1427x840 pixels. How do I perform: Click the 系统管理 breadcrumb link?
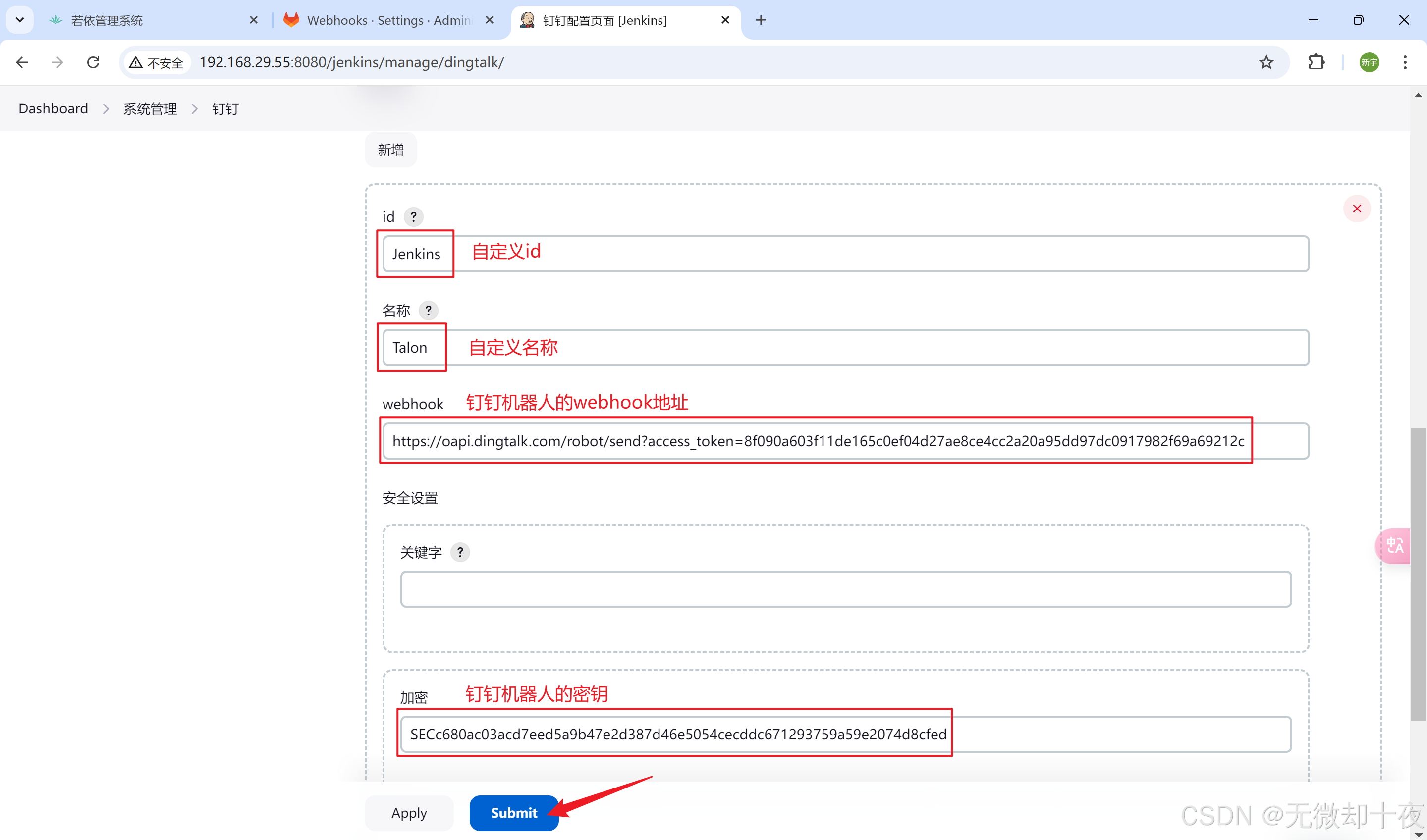(150, 108)
